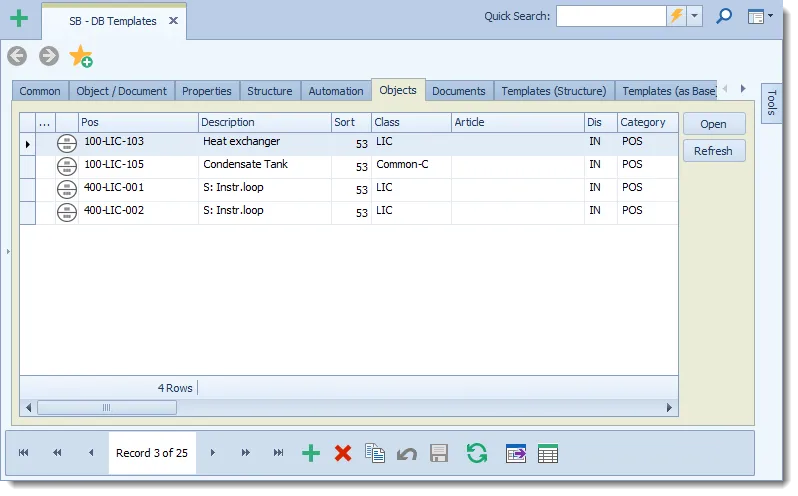Click the green plus new tab icon
Viewport: 798px width, 496px height.
[19, 18]
